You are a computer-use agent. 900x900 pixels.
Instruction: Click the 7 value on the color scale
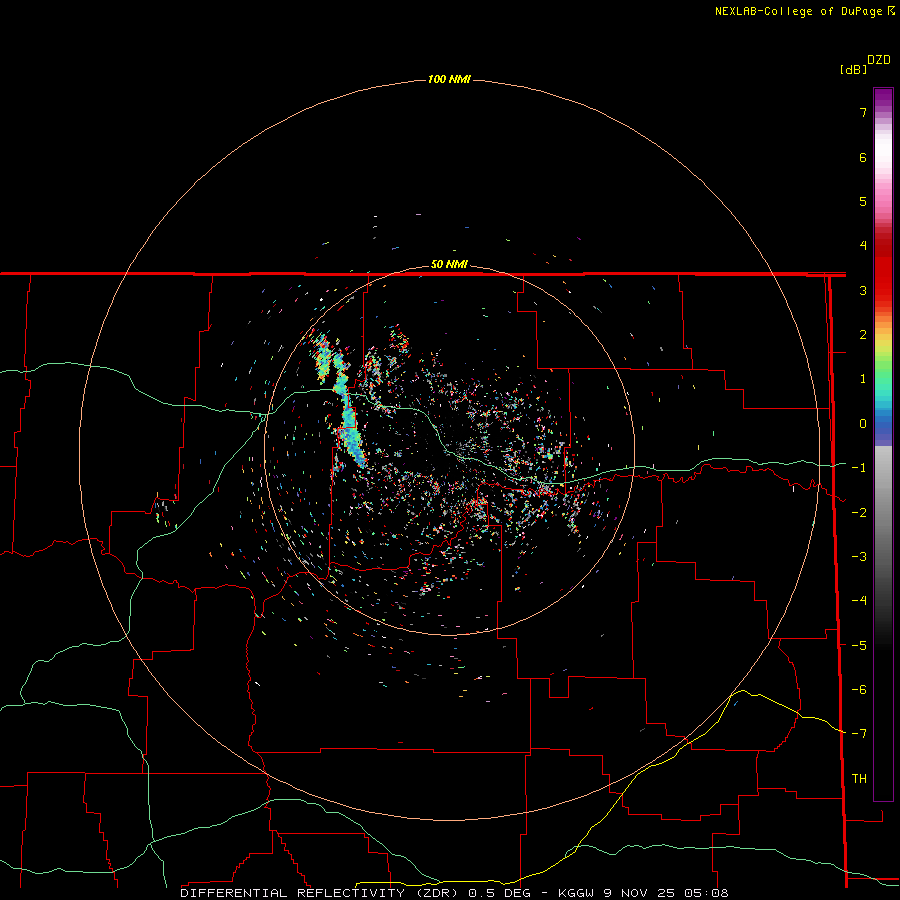click(863, 112)
